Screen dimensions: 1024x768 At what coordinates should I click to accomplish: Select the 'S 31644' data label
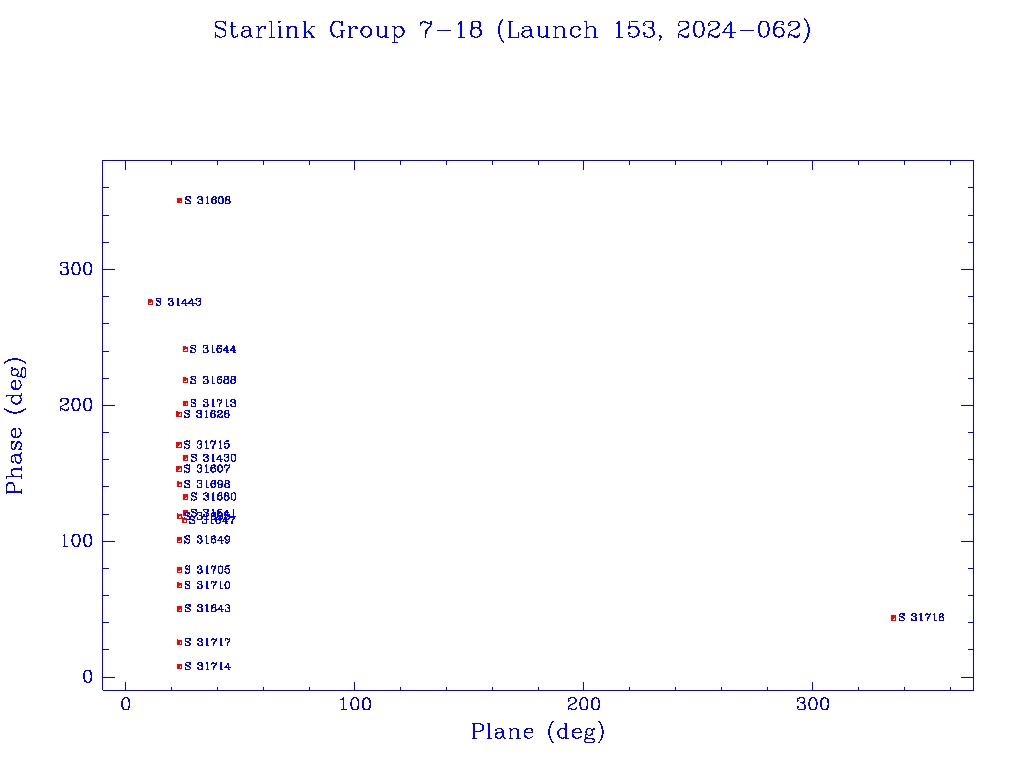tap(213, 349)
